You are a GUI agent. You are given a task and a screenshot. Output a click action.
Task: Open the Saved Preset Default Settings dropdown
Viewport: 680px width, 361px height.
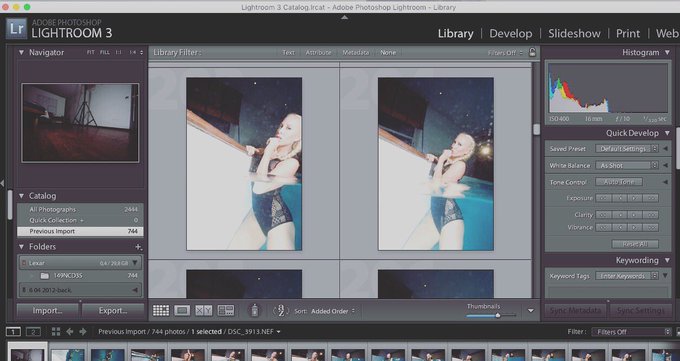627,149
